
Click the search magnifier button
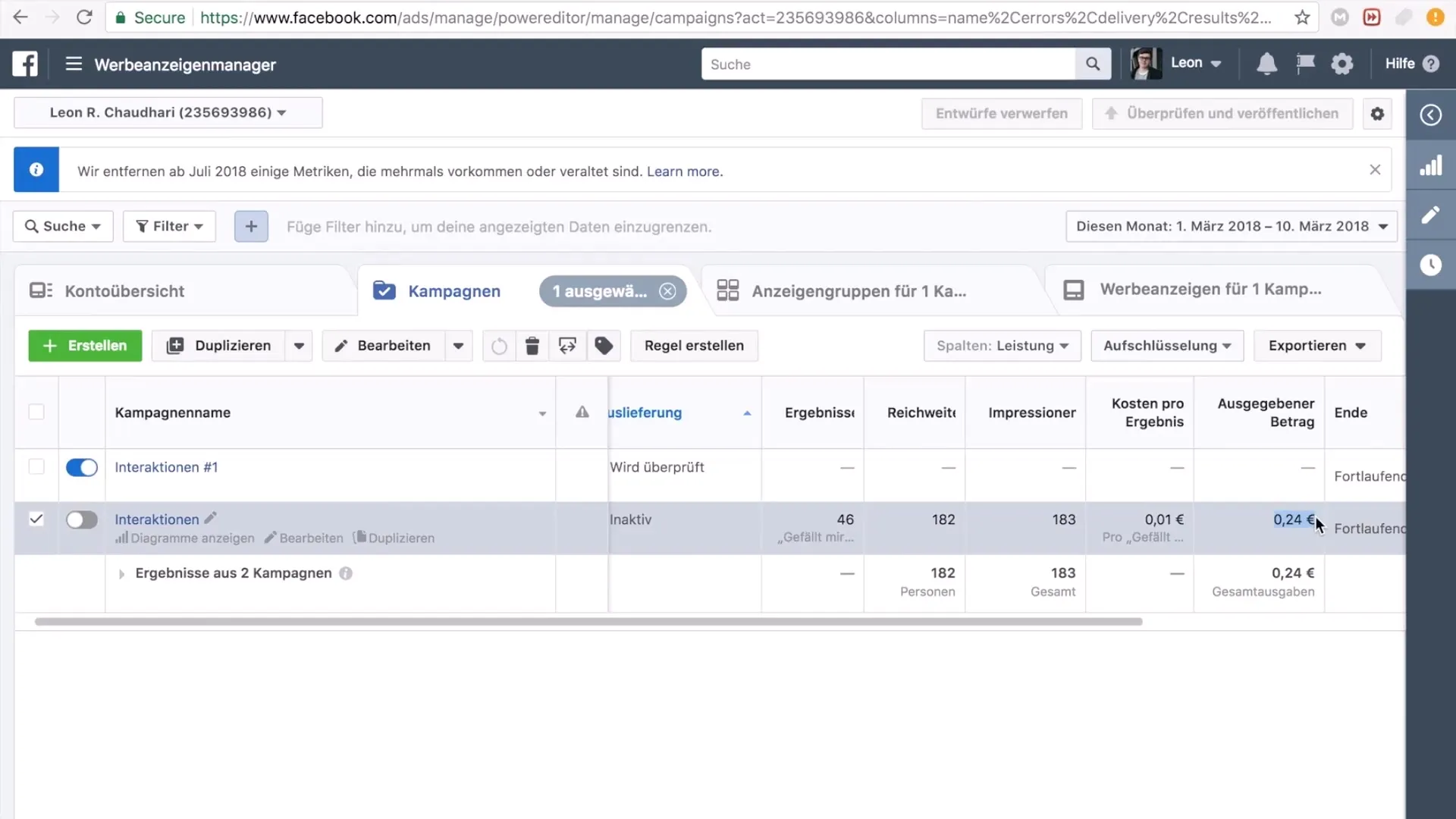1093,64
